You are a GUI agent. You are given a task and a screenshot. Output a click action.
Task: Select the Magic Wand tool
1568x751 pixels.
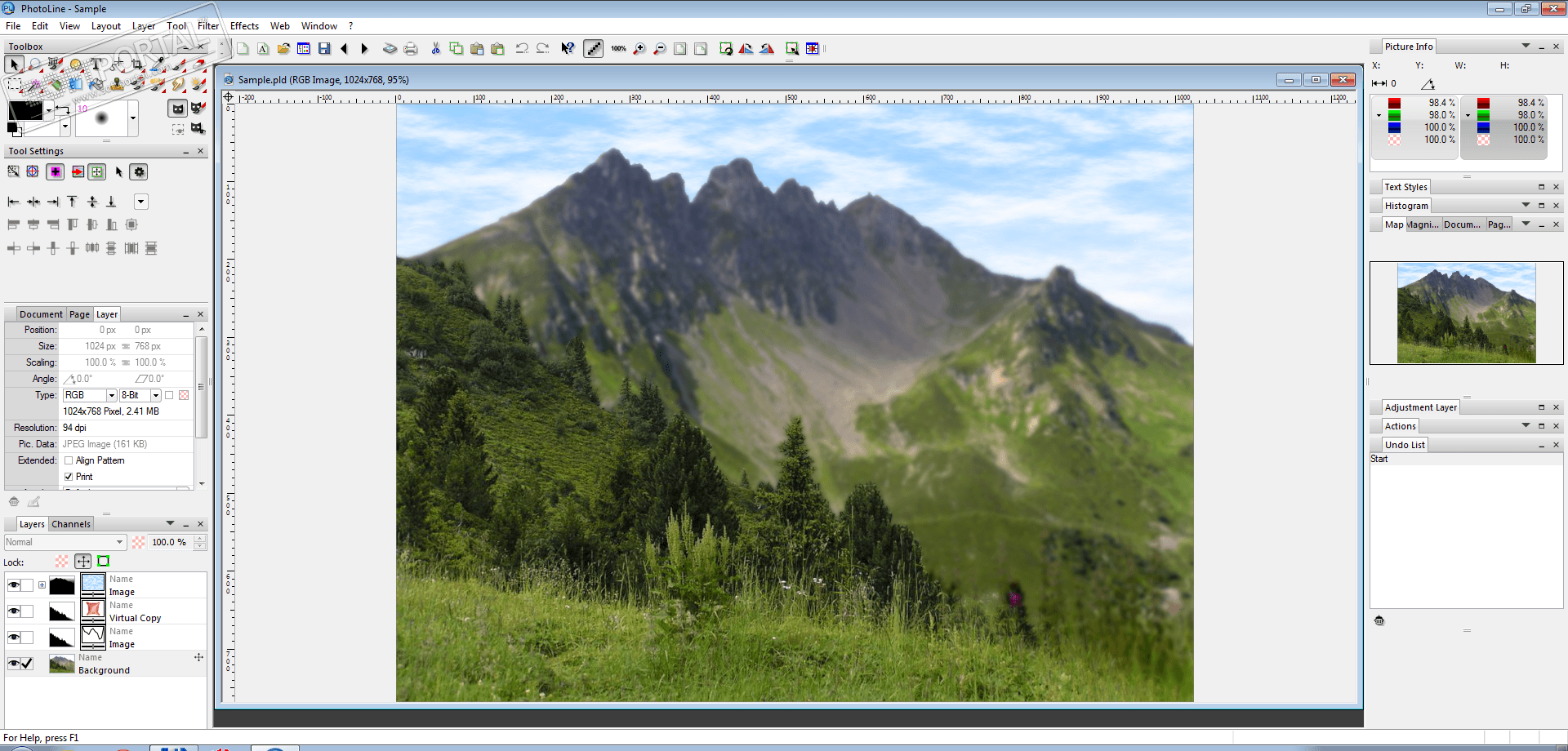click(35, 83)
